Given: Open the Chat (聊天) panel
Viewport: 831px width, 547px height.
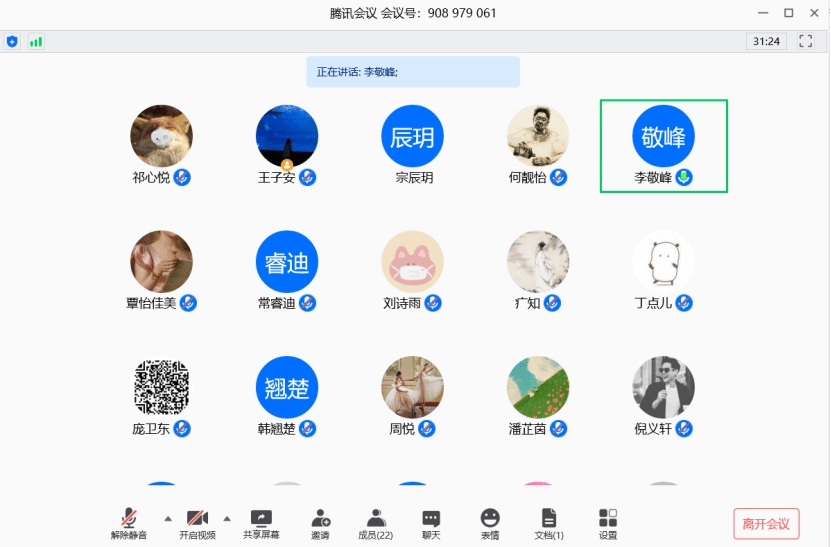Looking at the screenshot, I should 431,523.
